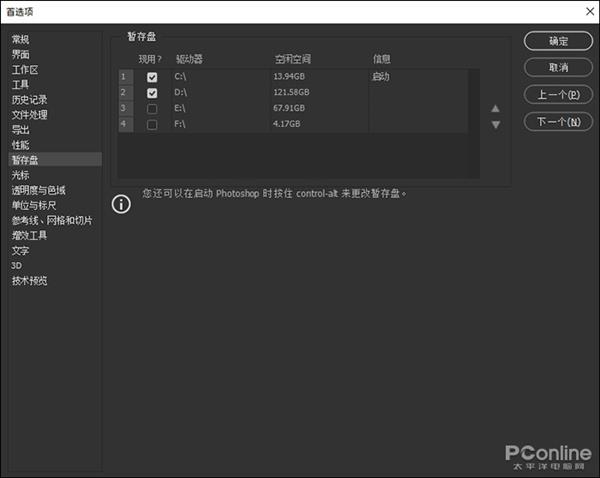
Task: Go to next page with 下一个(N)
Action: pyautogui.click(x=558, y=122)
